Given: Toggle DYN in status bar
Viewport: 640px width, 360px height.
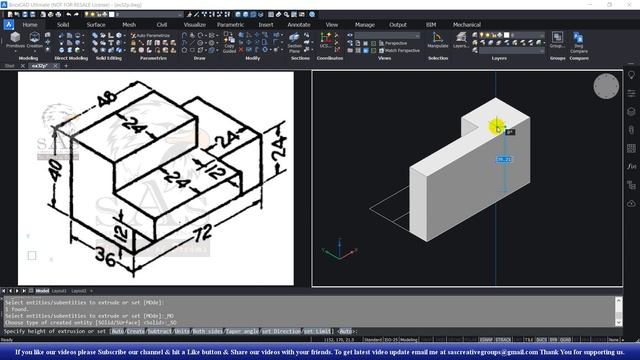Looking at the screenshot, I should [553, 340].
